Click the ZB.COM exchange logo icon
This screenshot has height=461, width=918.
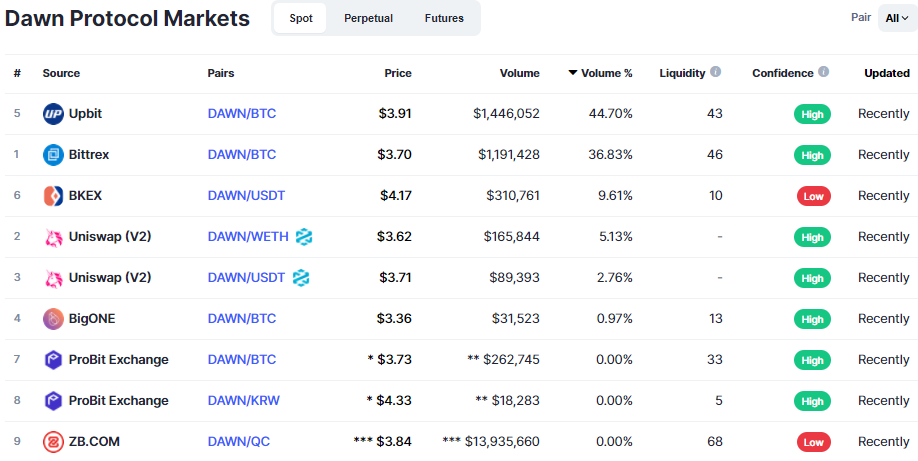click(53, 442)
